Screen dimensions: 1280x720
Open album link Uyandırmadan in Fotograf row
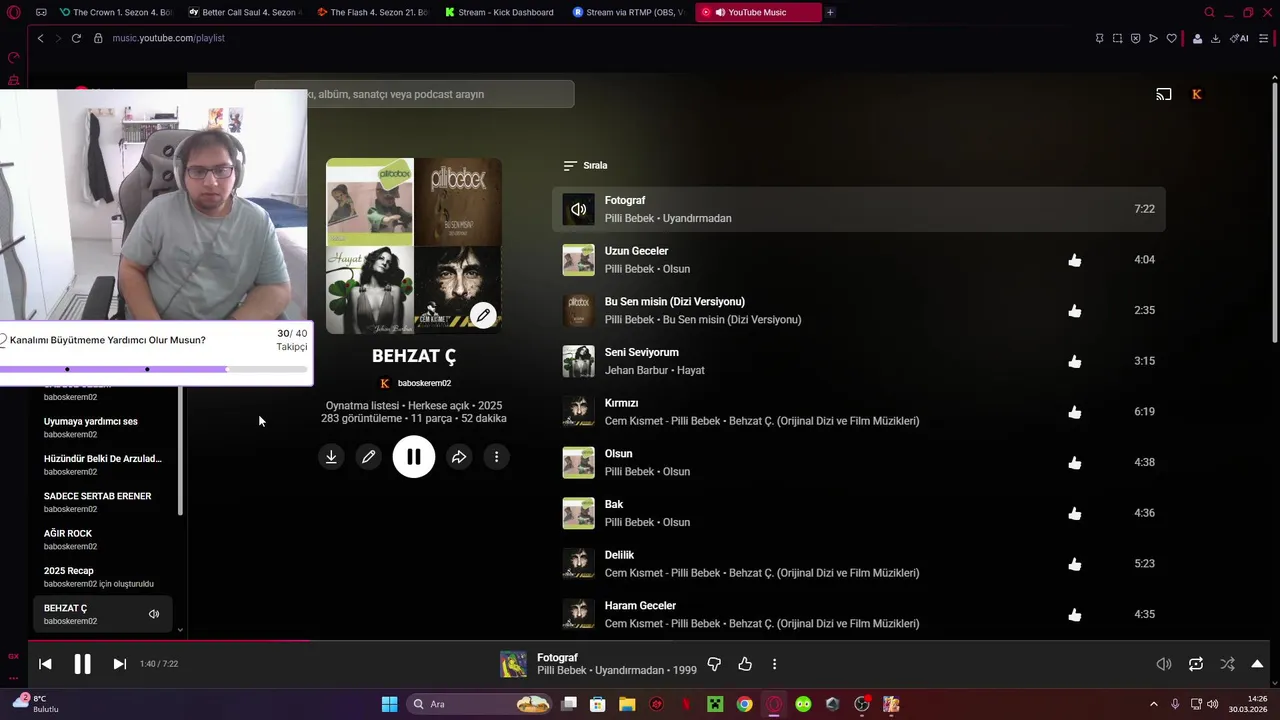click(x=697, y=218)
